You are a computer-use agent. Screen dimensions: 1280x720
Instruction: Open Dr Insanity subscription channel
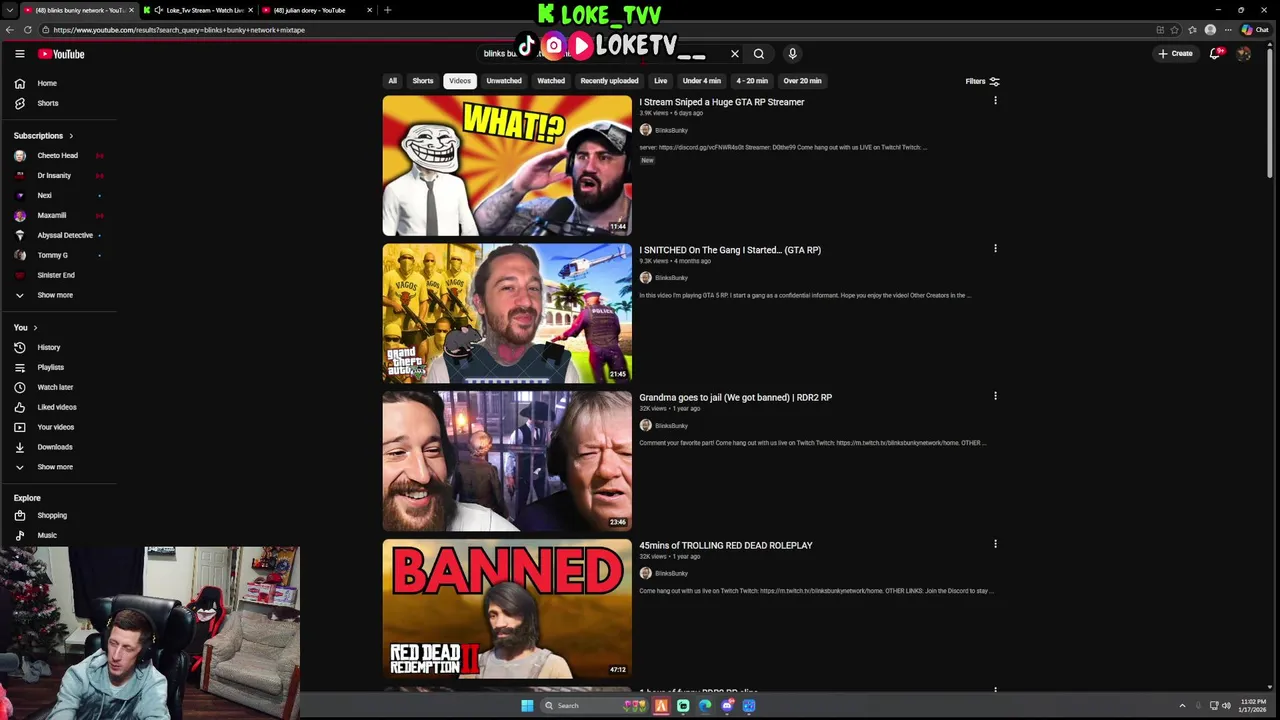pos(59,176)
